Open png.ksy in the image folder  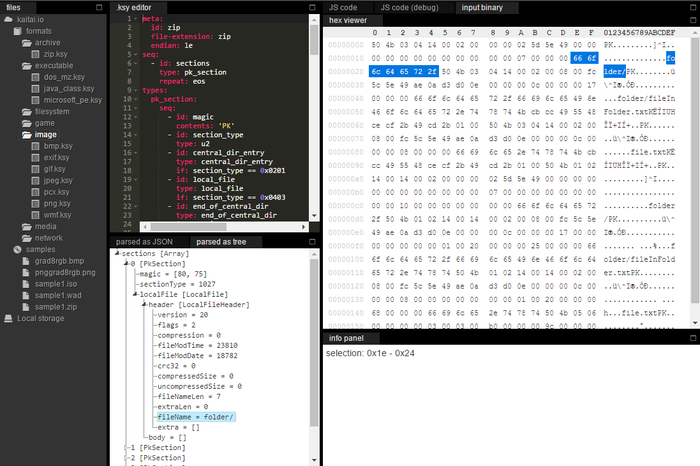point(55,204)
